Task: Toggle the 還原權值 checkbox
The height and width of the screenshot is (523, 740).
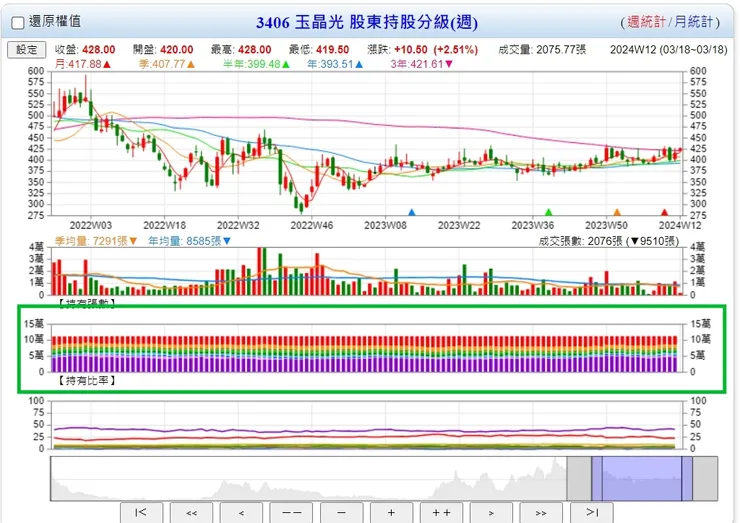Action: (x=18, y=23)
